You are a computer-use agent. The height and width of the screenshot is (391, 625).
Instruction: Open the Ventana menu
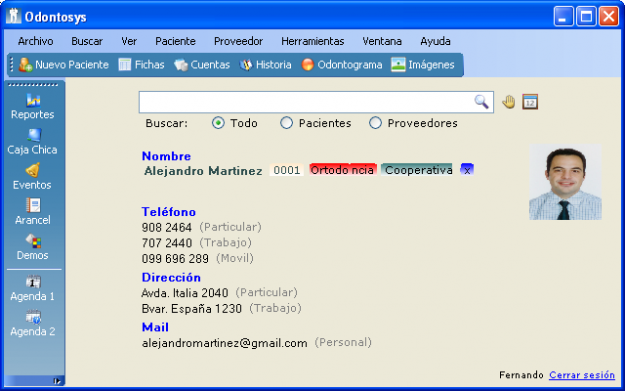(x=382, y=41)
